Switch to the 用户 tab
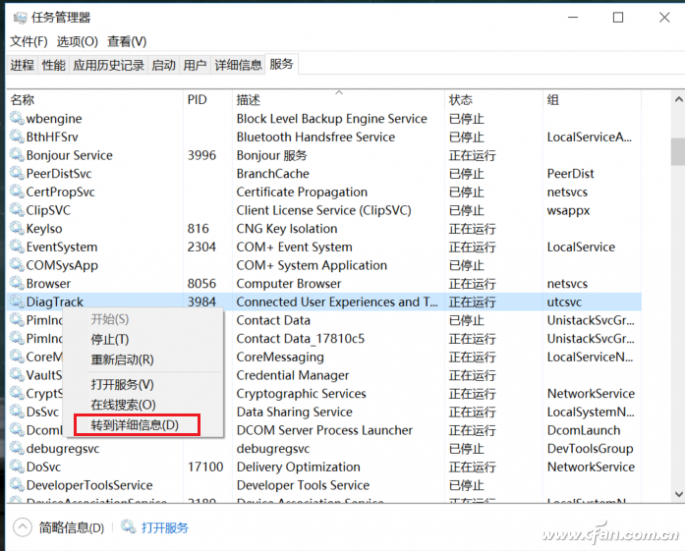Viewport: 685px width, 551px height. tap(195, 65)
